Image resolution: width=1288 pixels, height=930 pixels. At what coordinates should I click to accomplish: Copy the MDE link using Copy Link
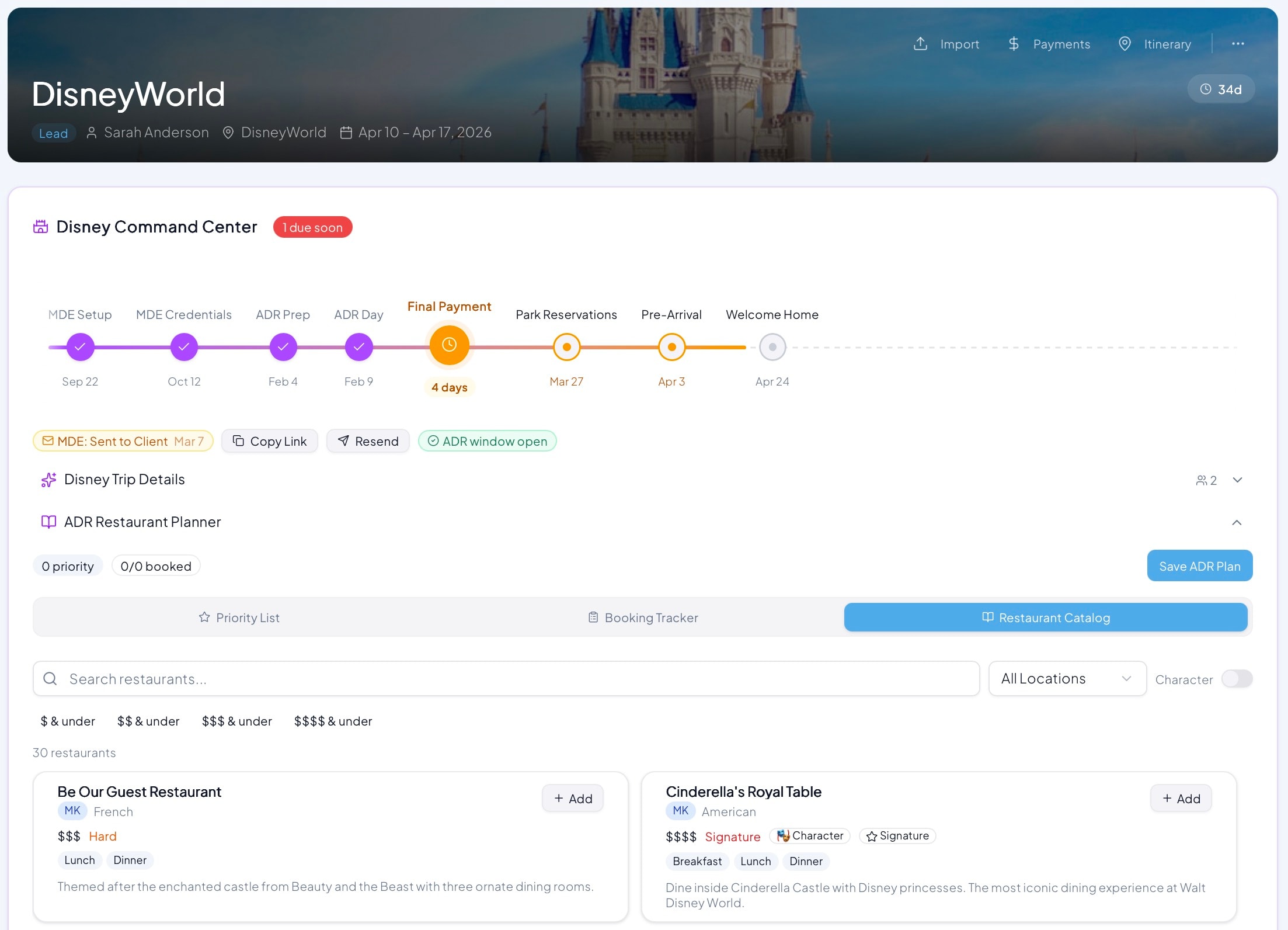270,441
